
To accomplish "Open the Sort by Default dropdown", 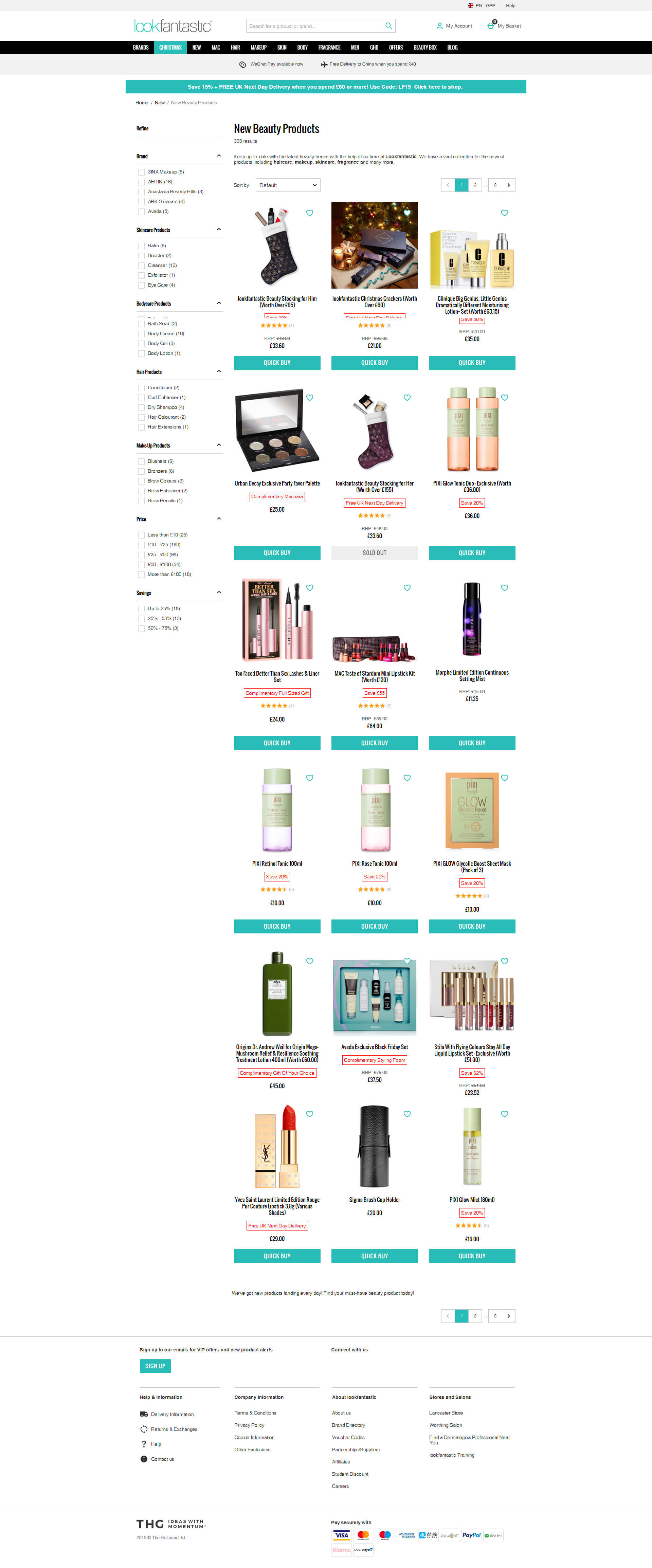I will 288,185.
